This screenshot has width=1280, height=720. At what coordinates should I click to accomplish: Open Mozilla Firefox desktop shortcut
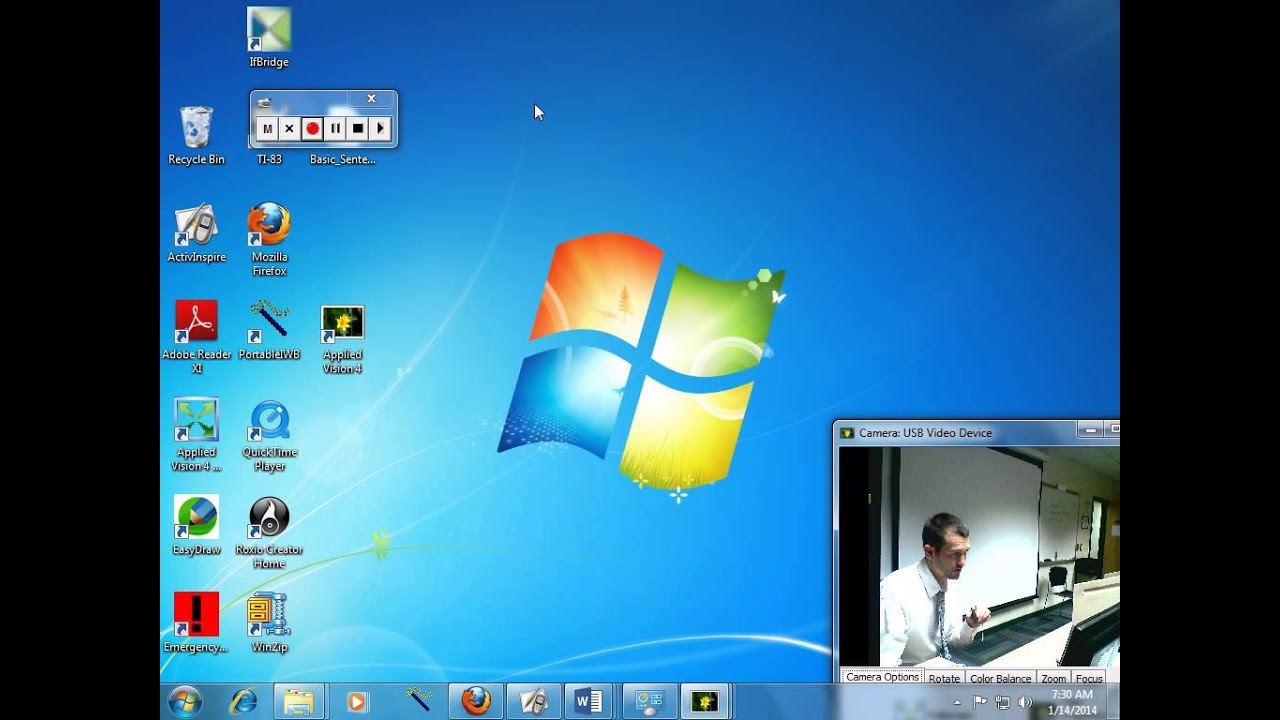point(269,240)
